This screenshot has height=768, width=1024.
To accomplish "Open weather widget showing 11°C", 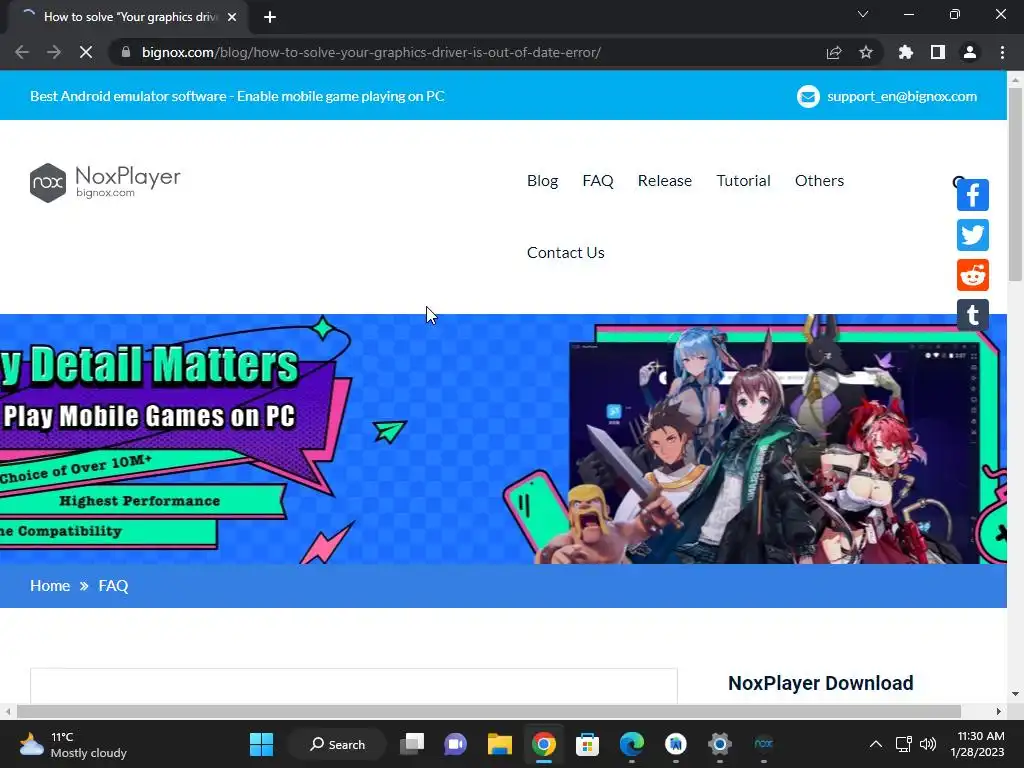I will [x=73, y=744].
